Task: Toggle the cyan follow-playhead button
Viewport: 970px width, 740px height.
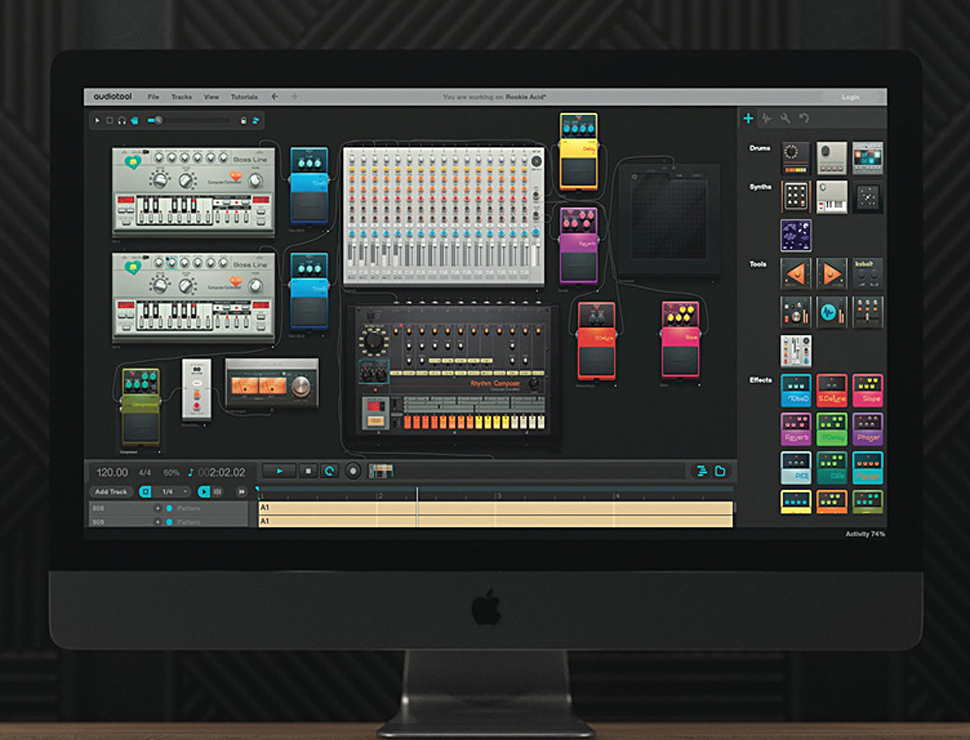Action: pyautogui.click(x=204, y=492)
